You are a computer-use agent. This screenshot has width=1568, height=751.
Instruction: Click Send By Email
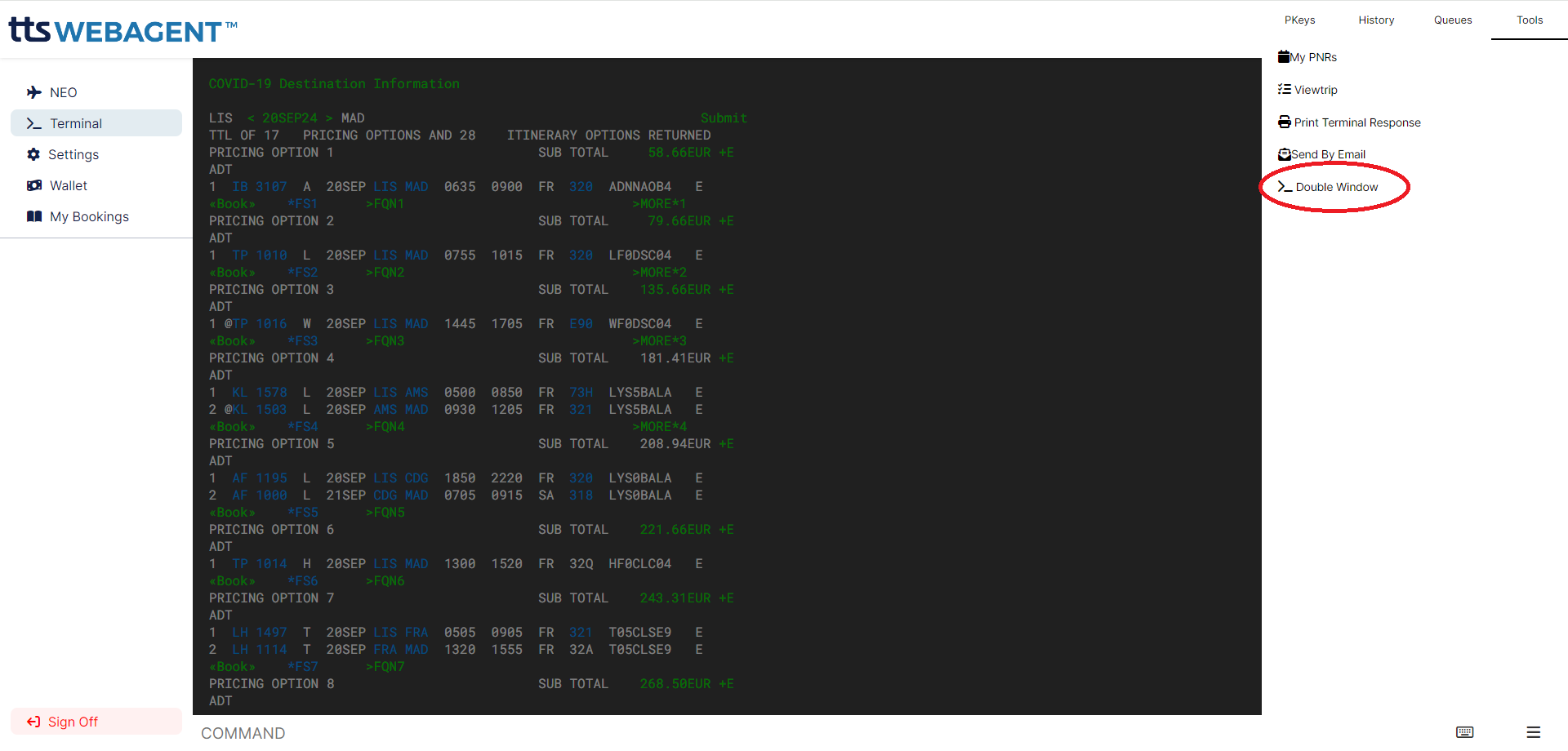pyautogui.click(x=1321, y=154)
